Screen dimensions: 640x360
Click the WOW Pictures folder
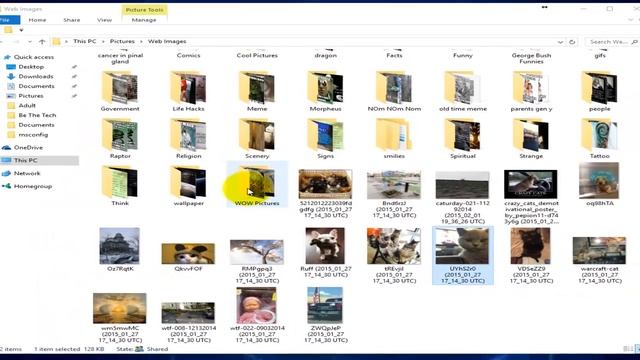(257, 184)
